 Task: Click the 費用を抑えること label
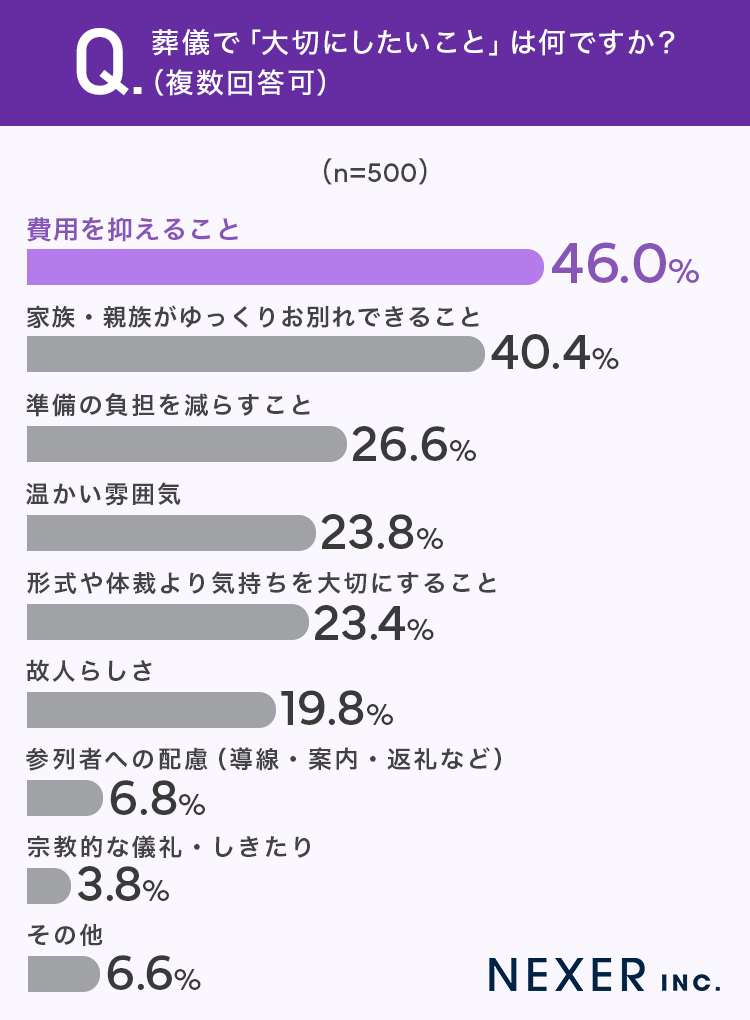point(134,231)
